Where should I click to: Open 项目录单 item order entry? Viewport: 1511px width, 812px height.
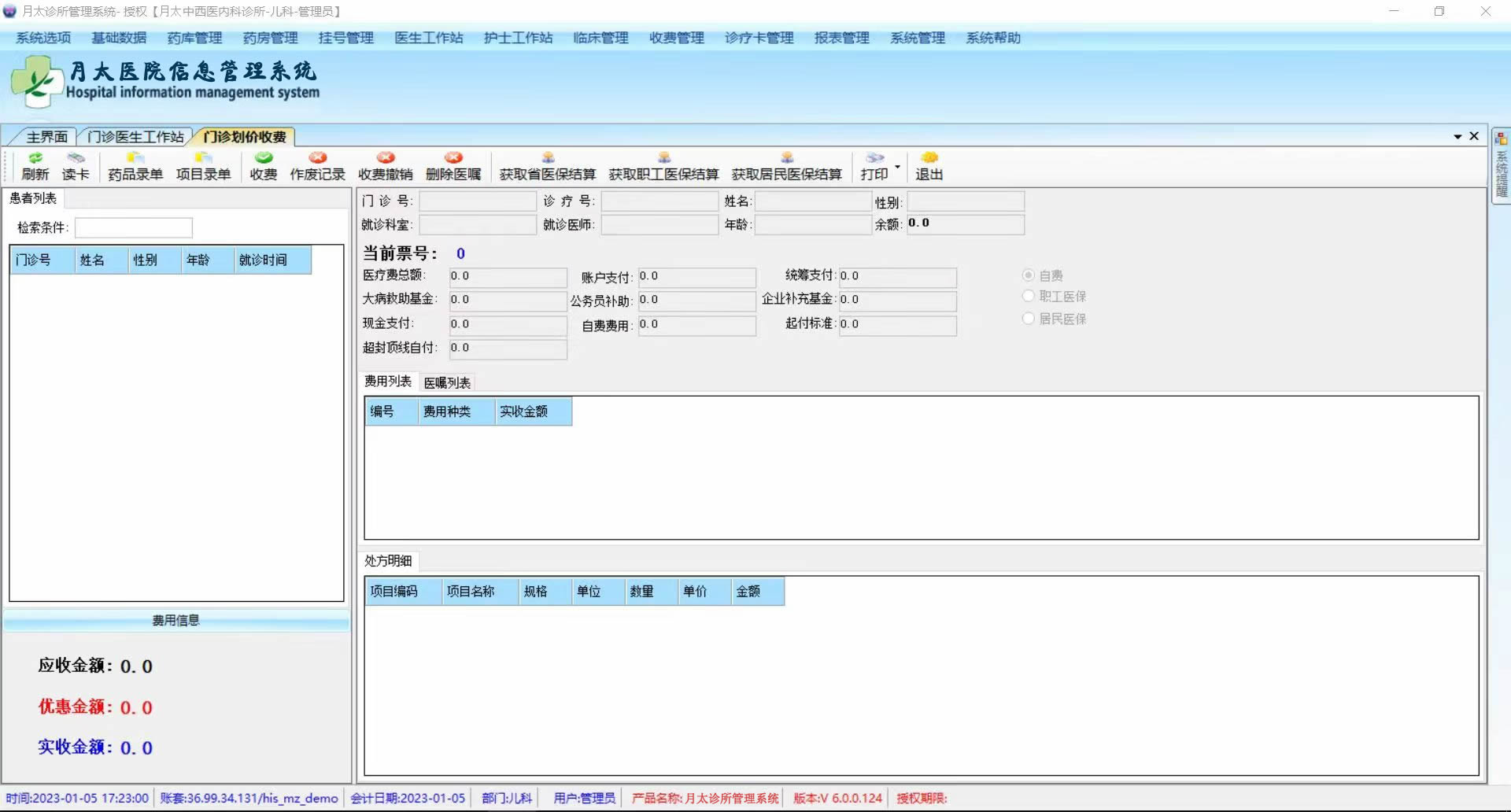point(203,166)
